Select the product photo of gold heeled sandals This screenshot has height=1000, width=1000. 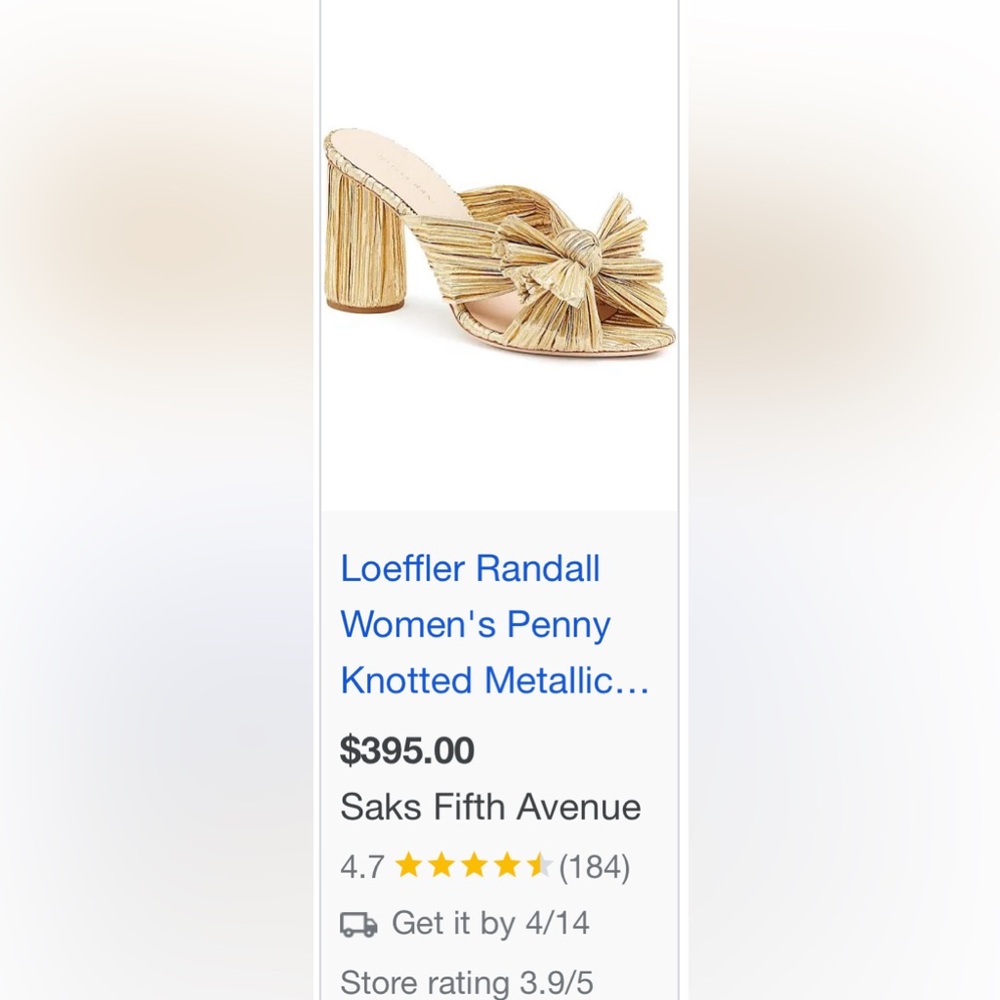point(500,250)
